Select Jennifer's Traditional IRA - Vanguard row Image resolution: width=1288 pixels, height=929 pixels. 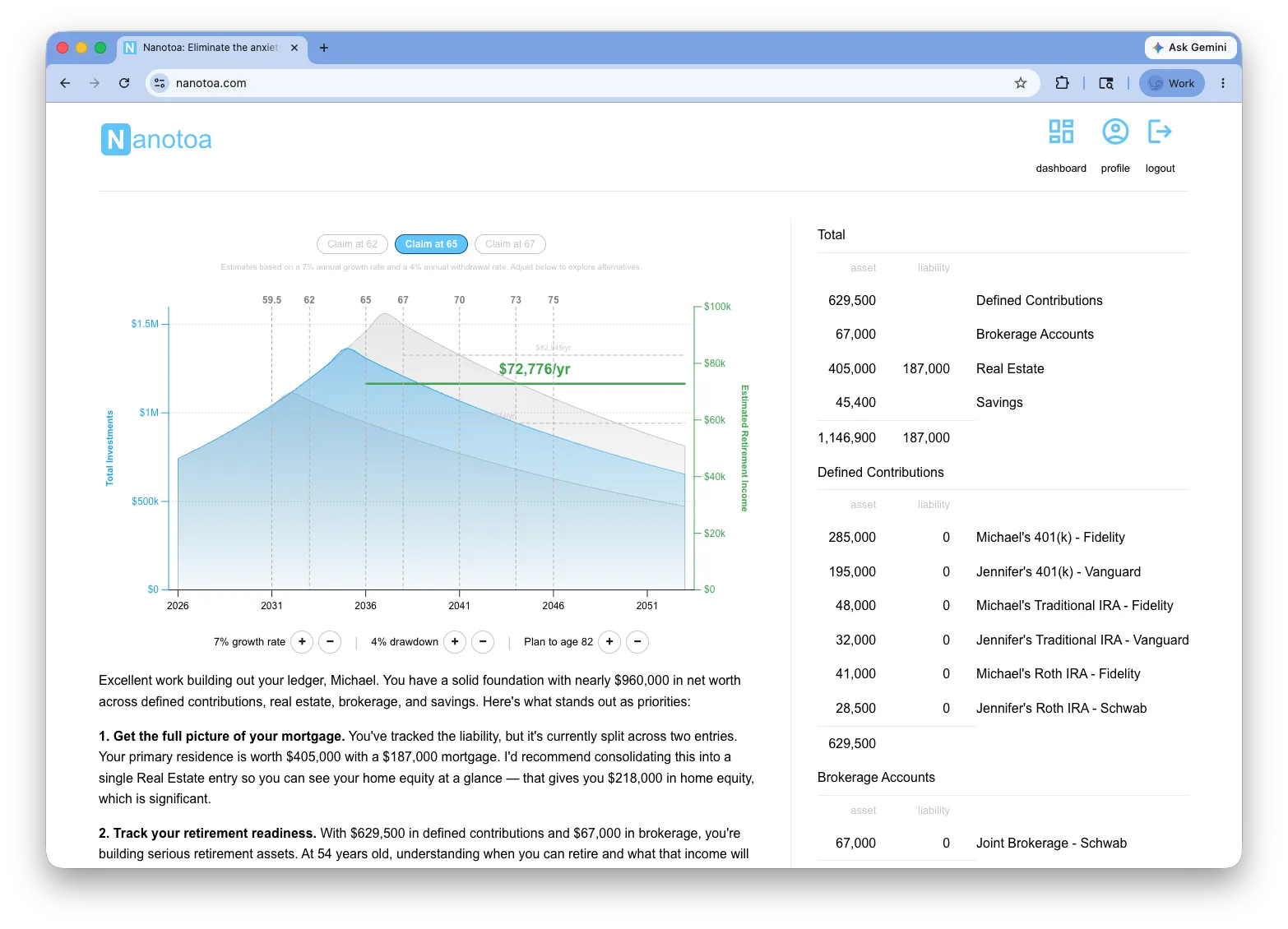tap(1003, 640)
